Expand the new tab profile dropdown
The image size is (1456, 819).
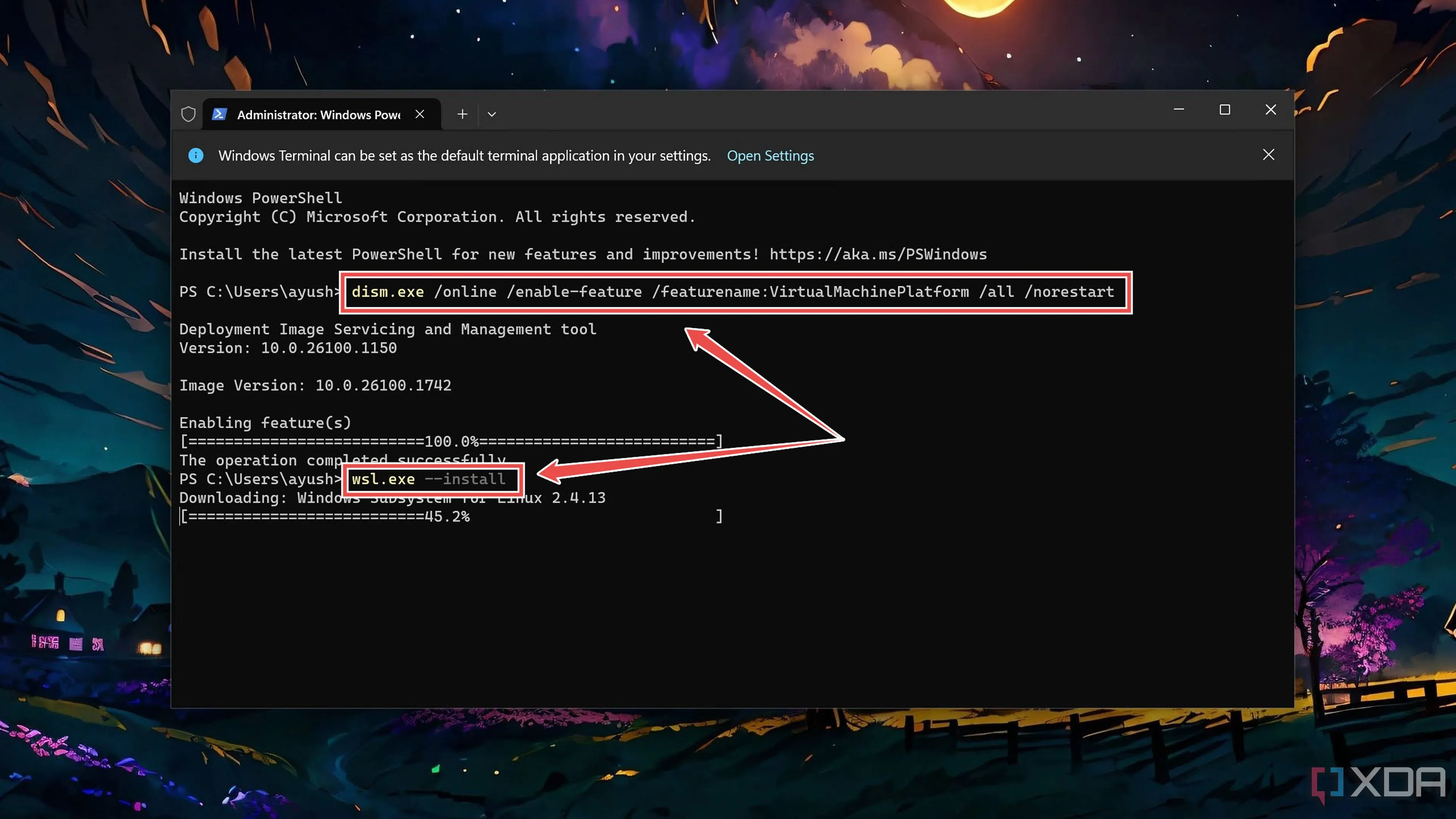[492, 114]
